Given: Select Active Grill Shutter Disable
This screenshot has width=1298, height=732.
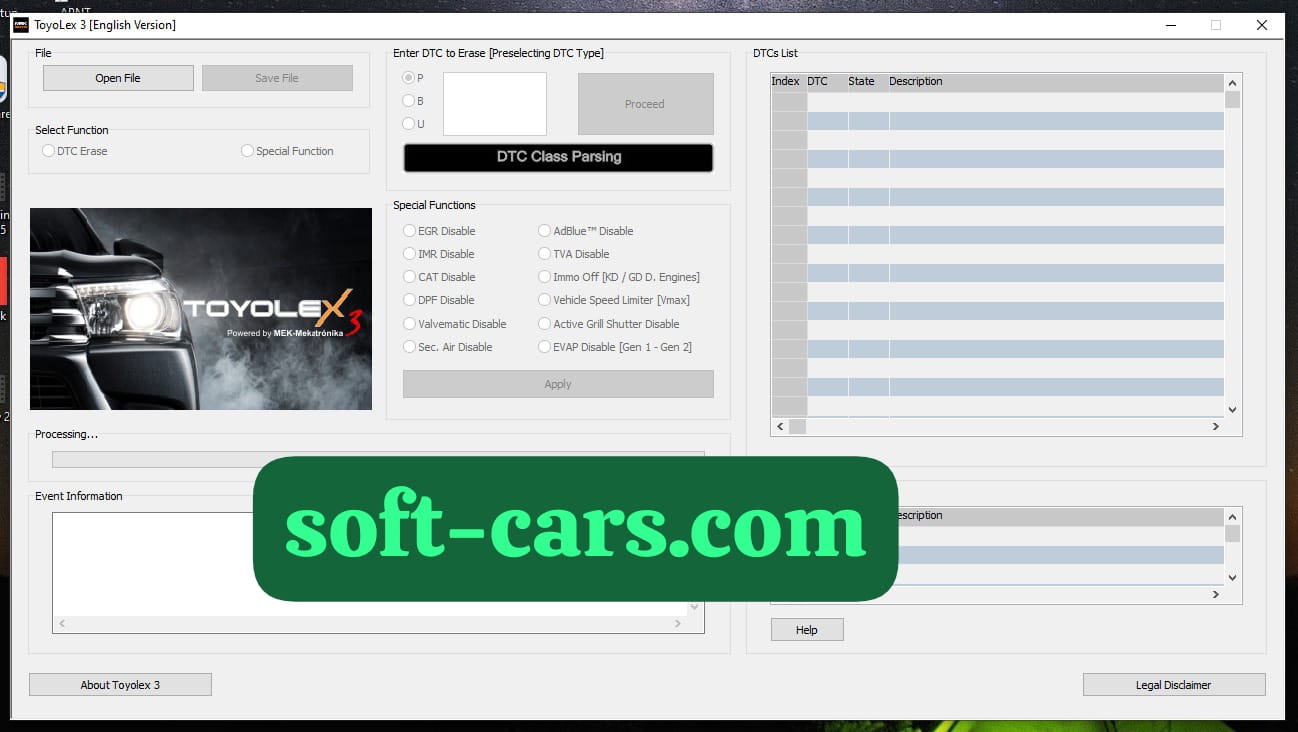Looking at the screenshot, I should (x=609, y=324).
